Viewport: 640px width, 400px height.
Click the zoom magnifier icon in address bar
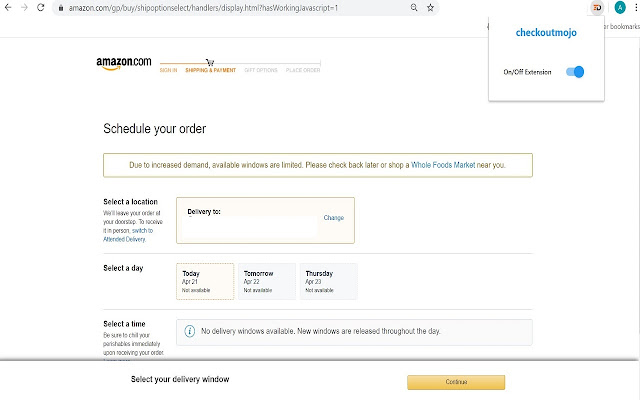coord(414,7)
